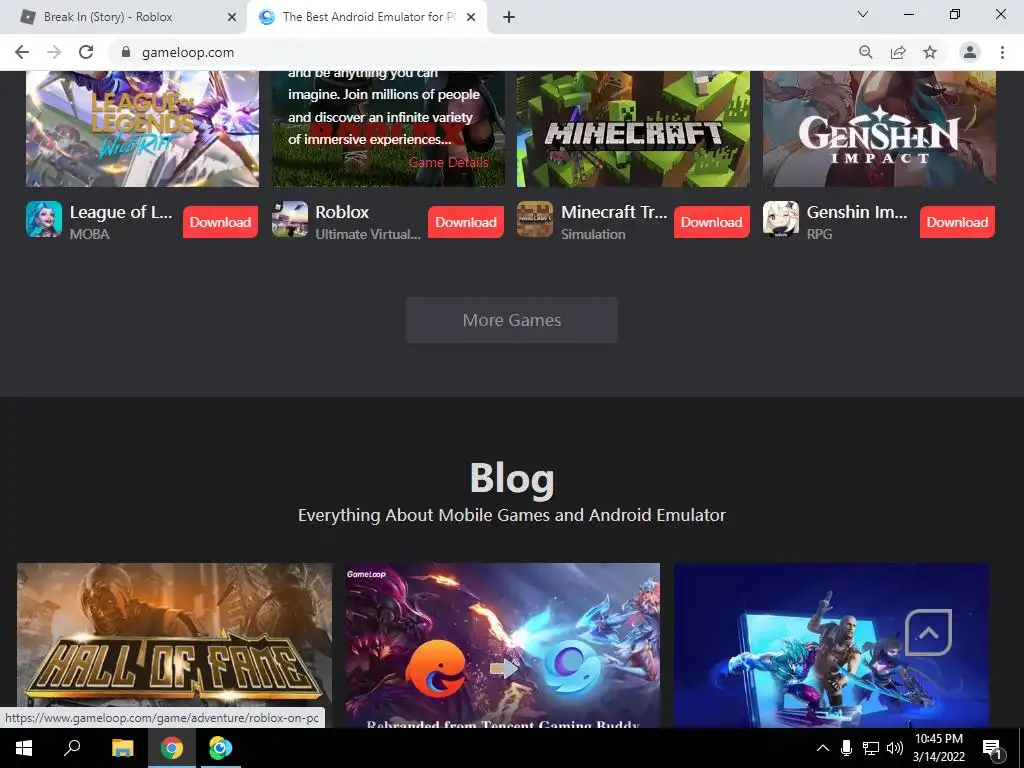
Task: Click the Ultimate Virtual... subtitle text
Action: [x=368, y=234]
